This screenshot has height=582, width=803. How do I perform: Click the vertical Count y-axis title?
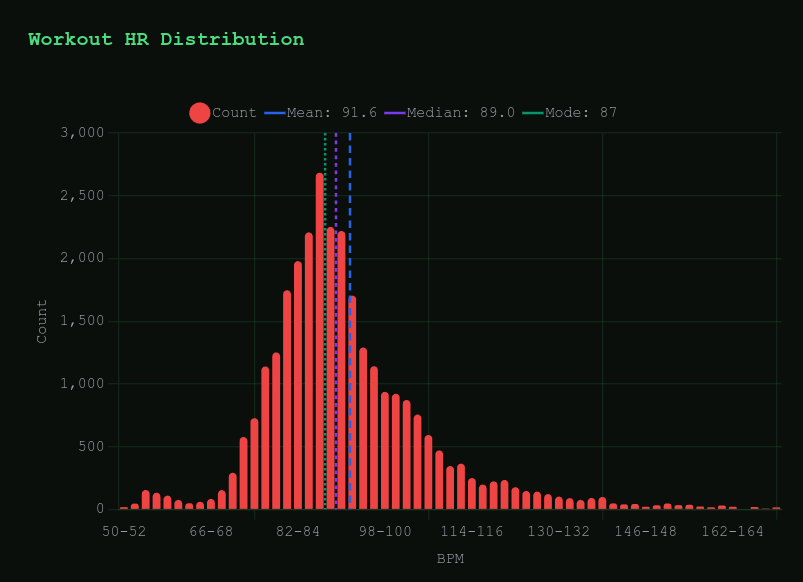point(42,321)
